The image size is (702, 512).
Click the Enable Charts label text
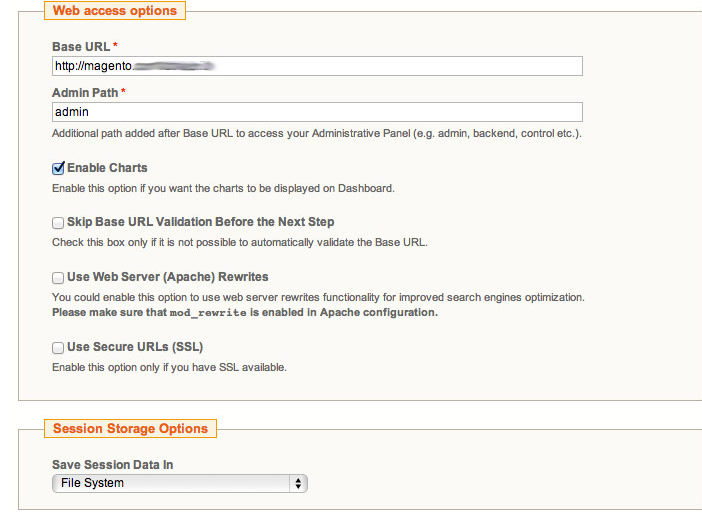point(107,168)
